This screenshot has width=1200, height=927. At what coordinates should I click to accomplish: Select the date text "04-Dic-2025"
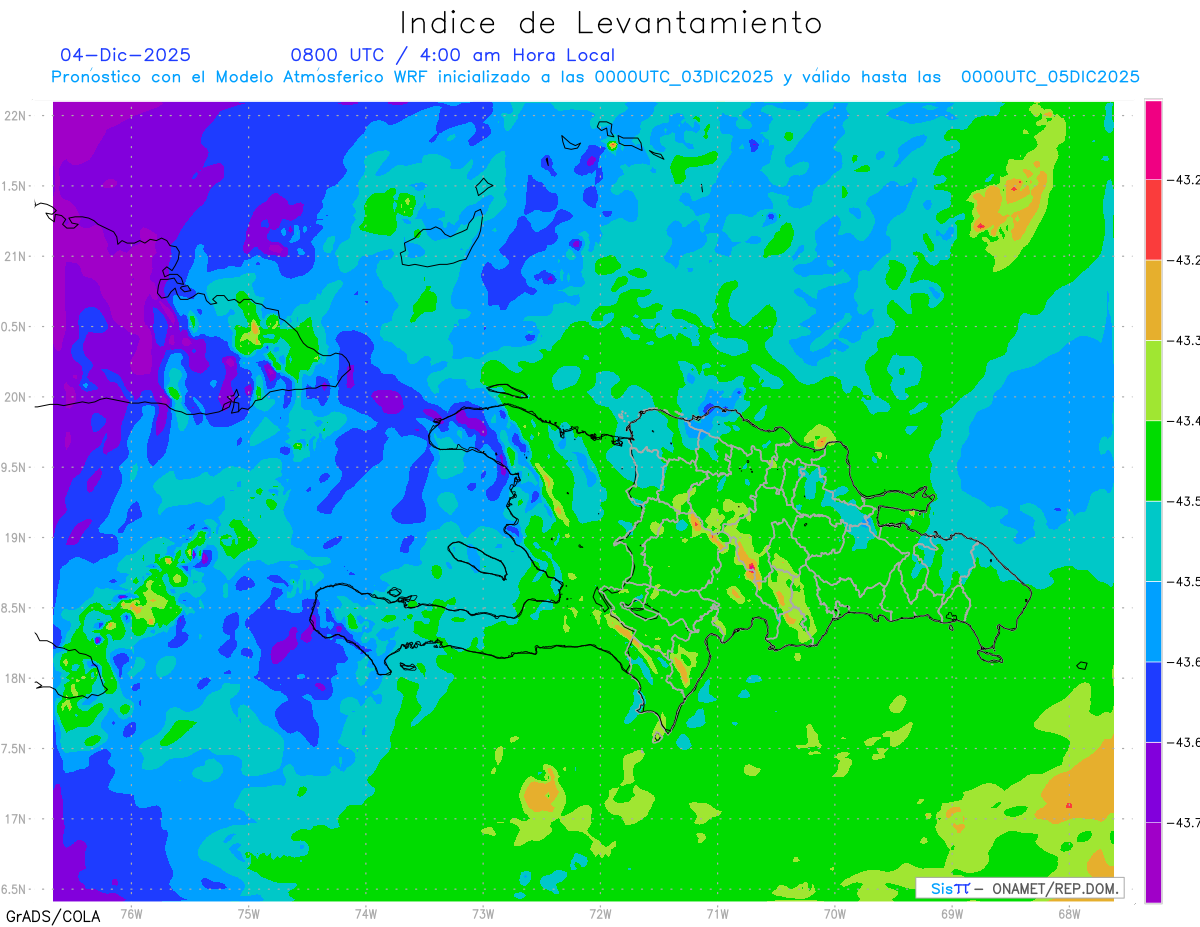point(125,55)
